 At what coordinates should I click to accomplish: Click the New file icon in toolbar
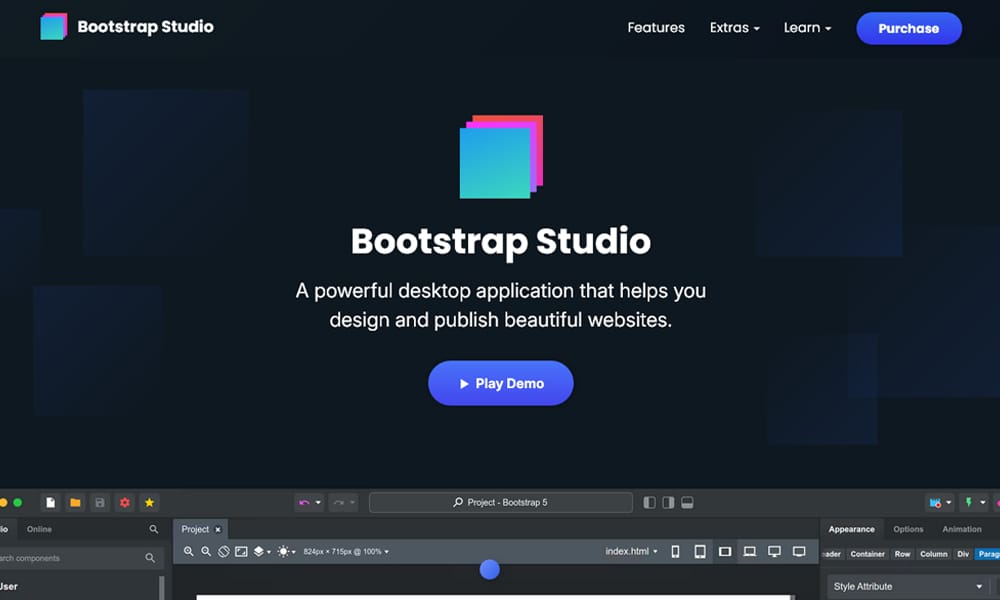pos(50,502)
